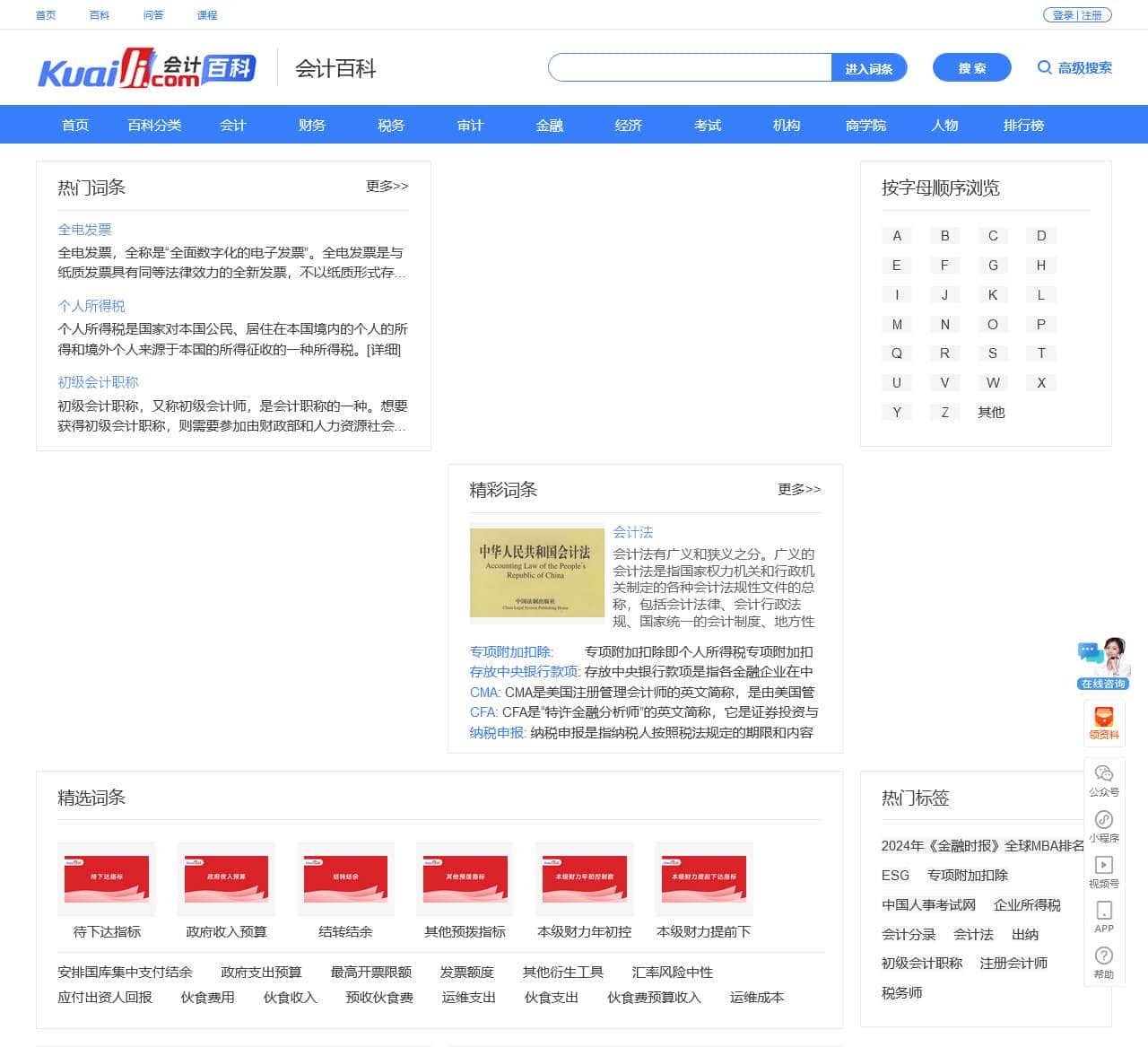1148x1047 pixels.
Task: Open the 结转结余 thumbnail
Action: (345, 879)
